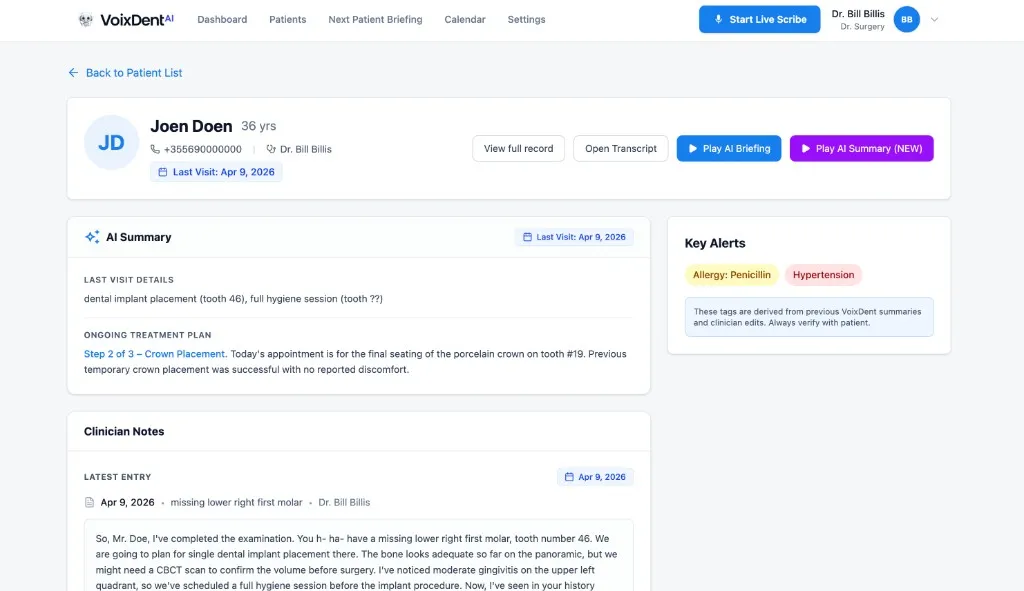Select the Allergy: Penicillin alert tag

(731, 275)
